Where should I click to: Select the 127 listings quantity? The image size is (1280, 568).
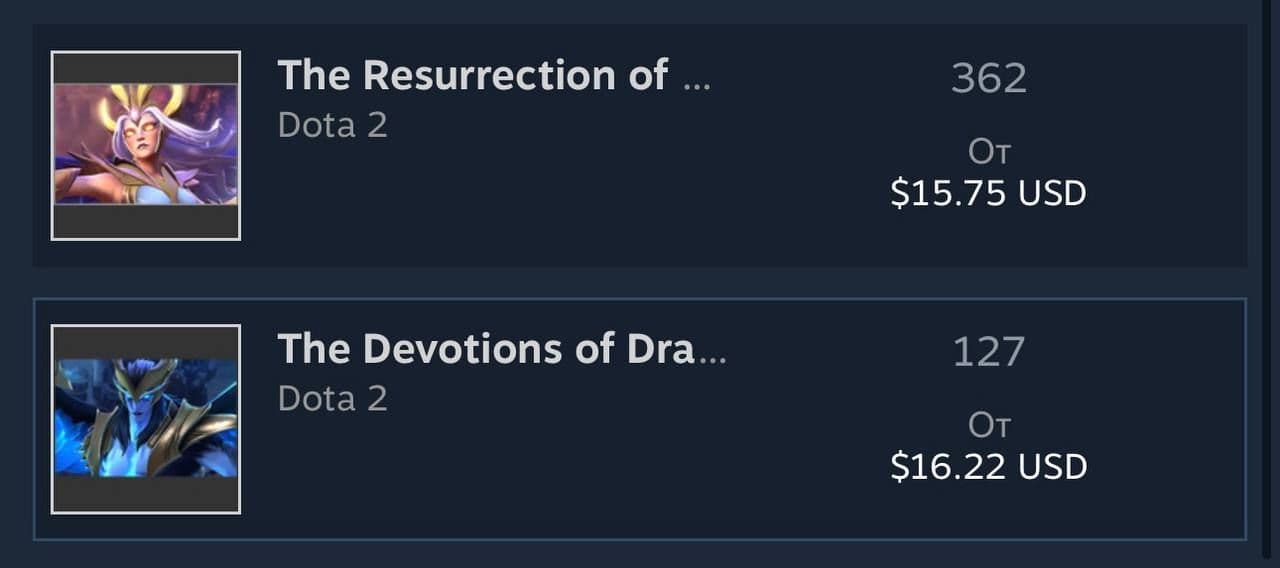point(989,352)
